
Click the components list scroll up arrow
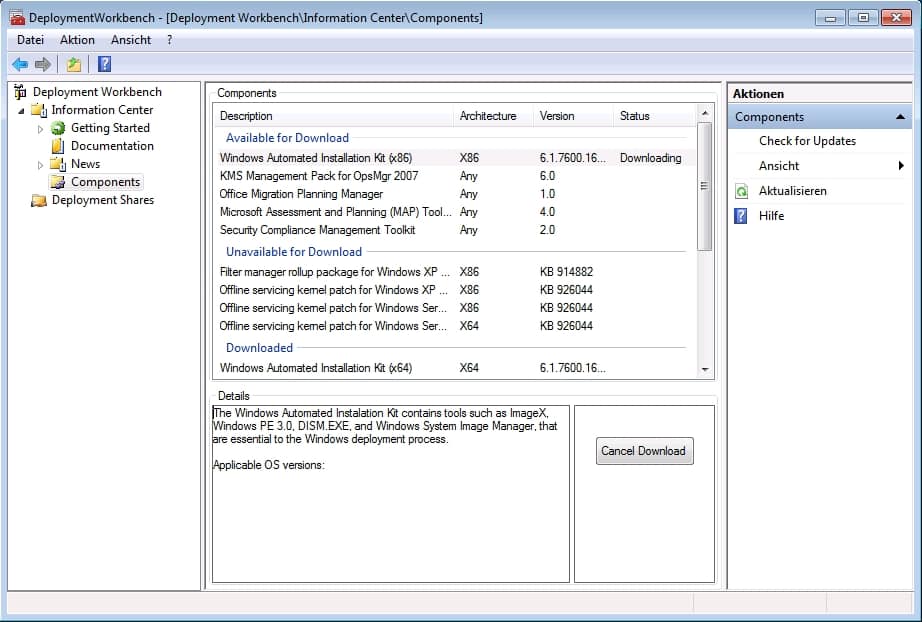pyautogui.click(x=704, y=113)
